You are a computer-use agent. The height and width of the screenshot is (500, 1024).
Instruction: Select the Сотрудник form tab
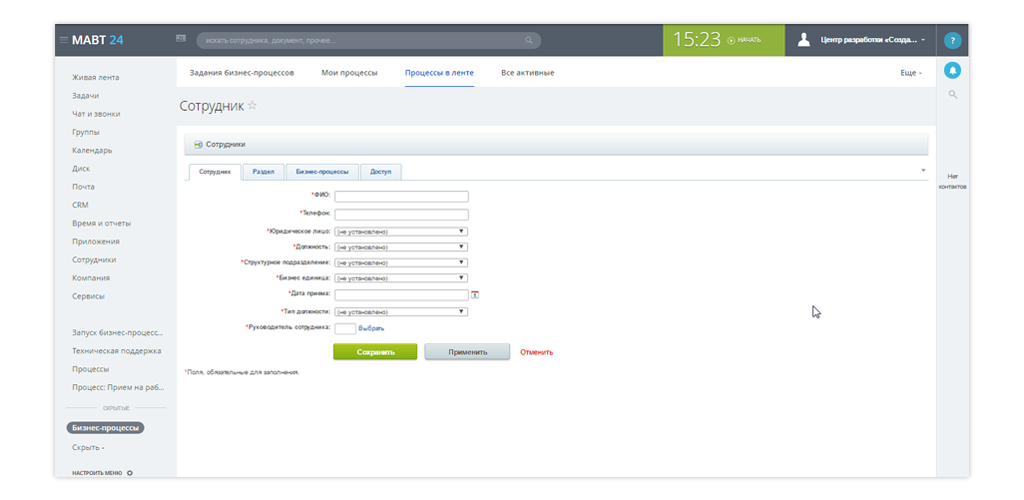(215, 172)
